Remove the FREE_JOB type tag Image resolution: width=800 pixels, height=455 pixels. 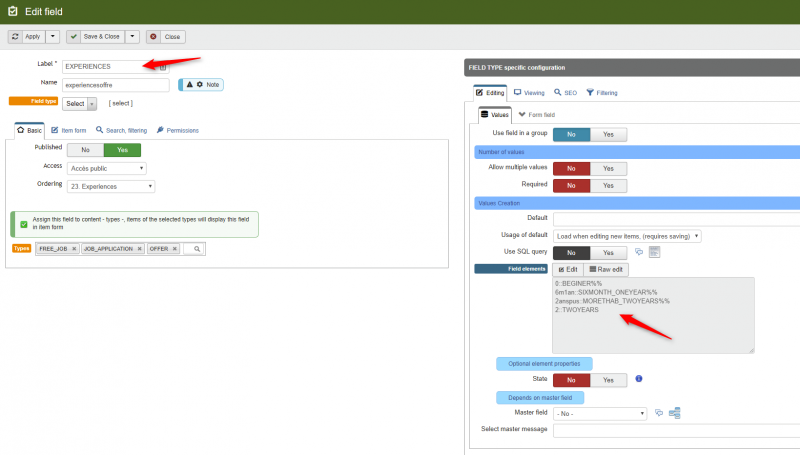tap(74, 248)
